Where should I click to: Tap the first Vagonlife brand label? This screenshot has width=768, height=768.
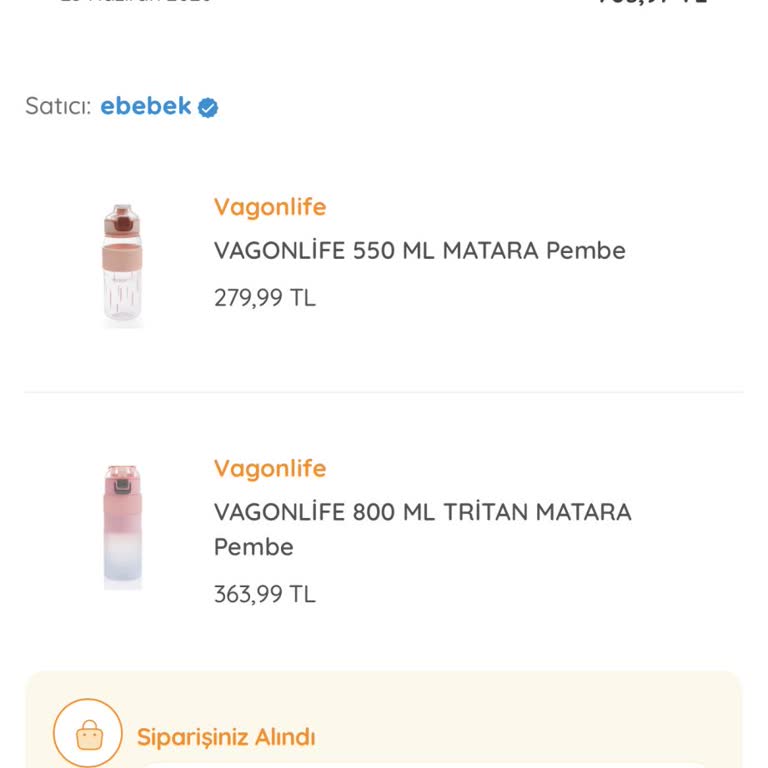[270, 208]
